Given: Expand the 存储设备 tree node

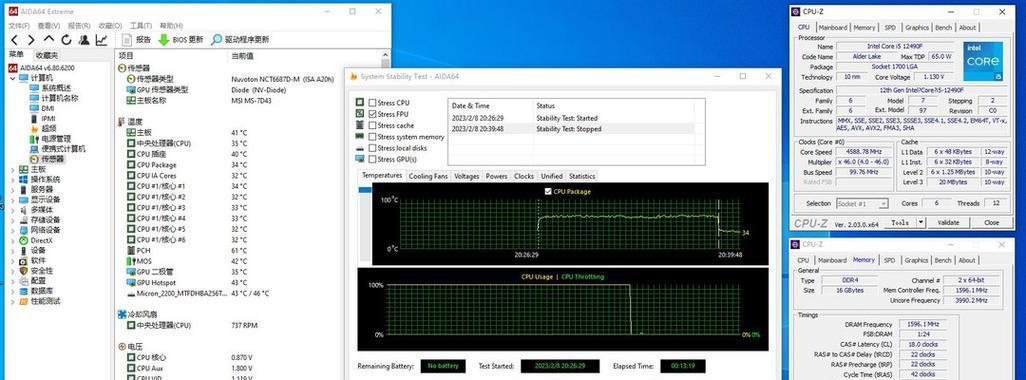Looking at the screenshot, I should pyautogui.click(x=12, y=220).
